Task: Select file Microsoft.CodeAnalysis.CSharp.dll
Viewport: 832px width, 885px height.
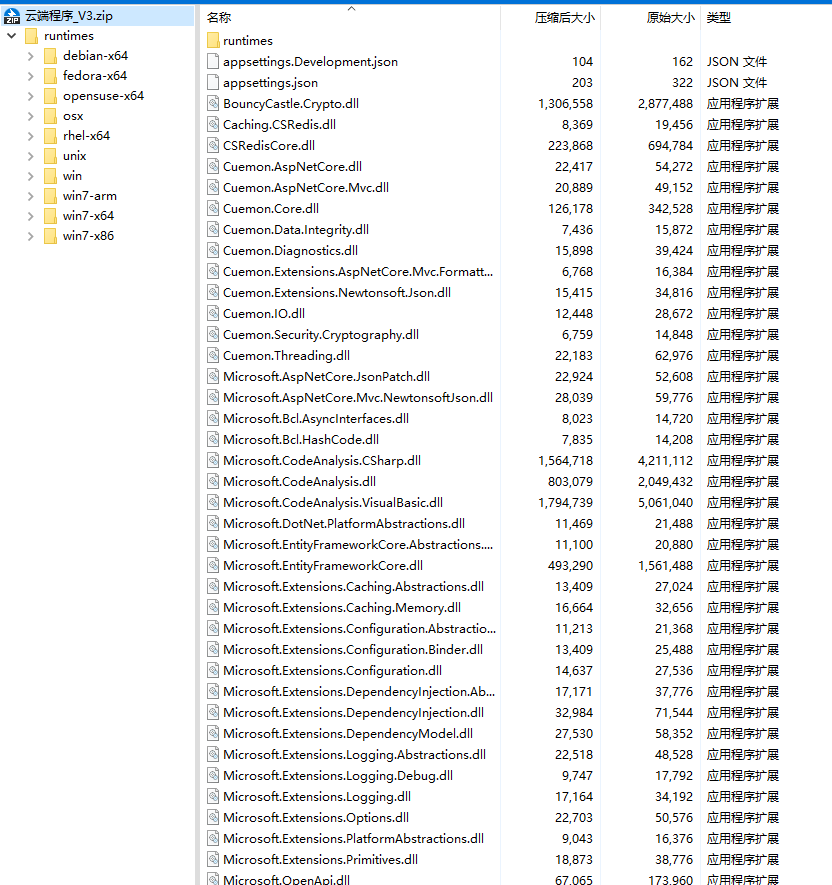Action: tap(322, 461)
